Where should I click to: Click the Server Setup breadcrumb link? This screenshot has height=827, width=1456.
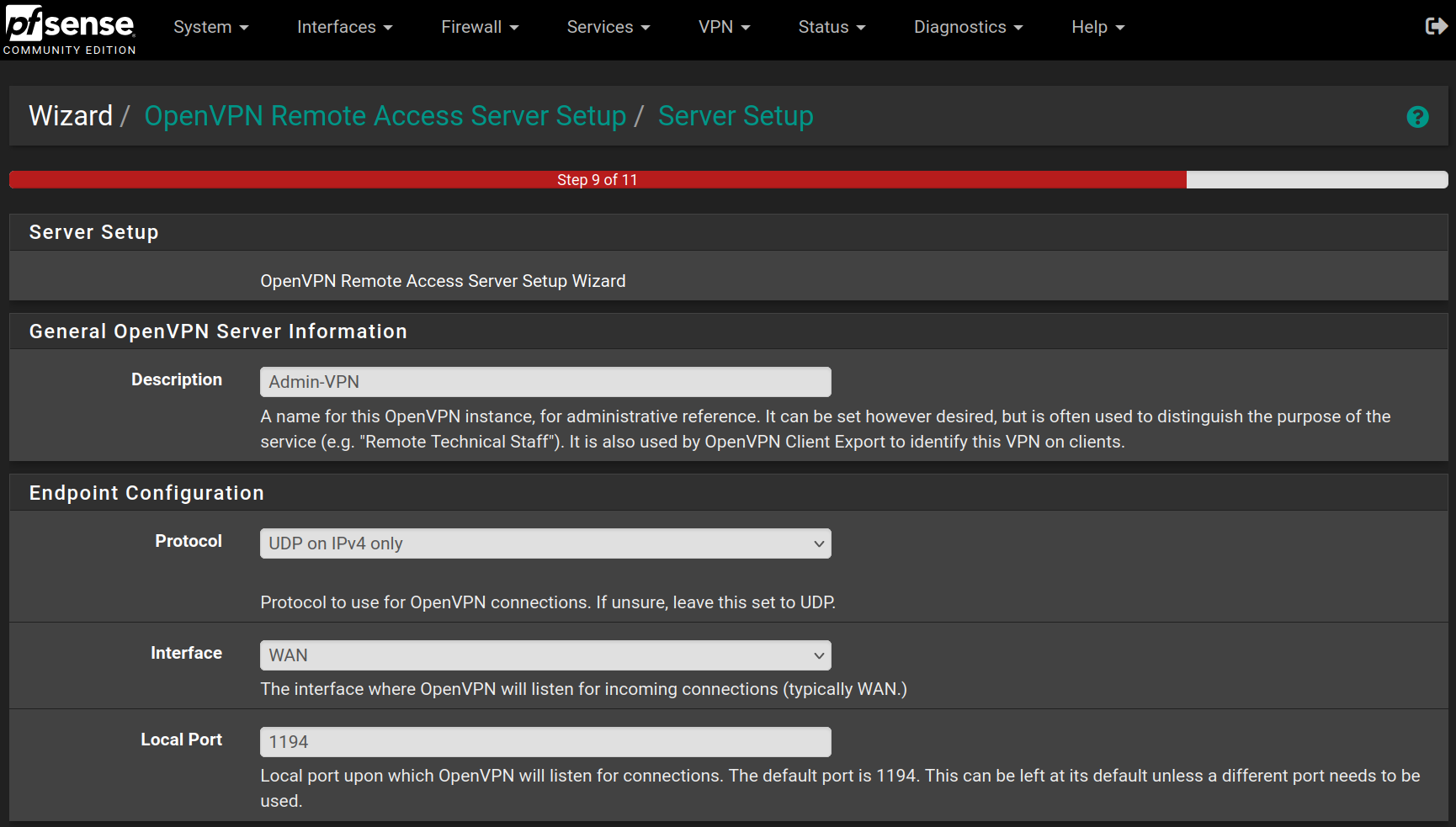(736, 116)
